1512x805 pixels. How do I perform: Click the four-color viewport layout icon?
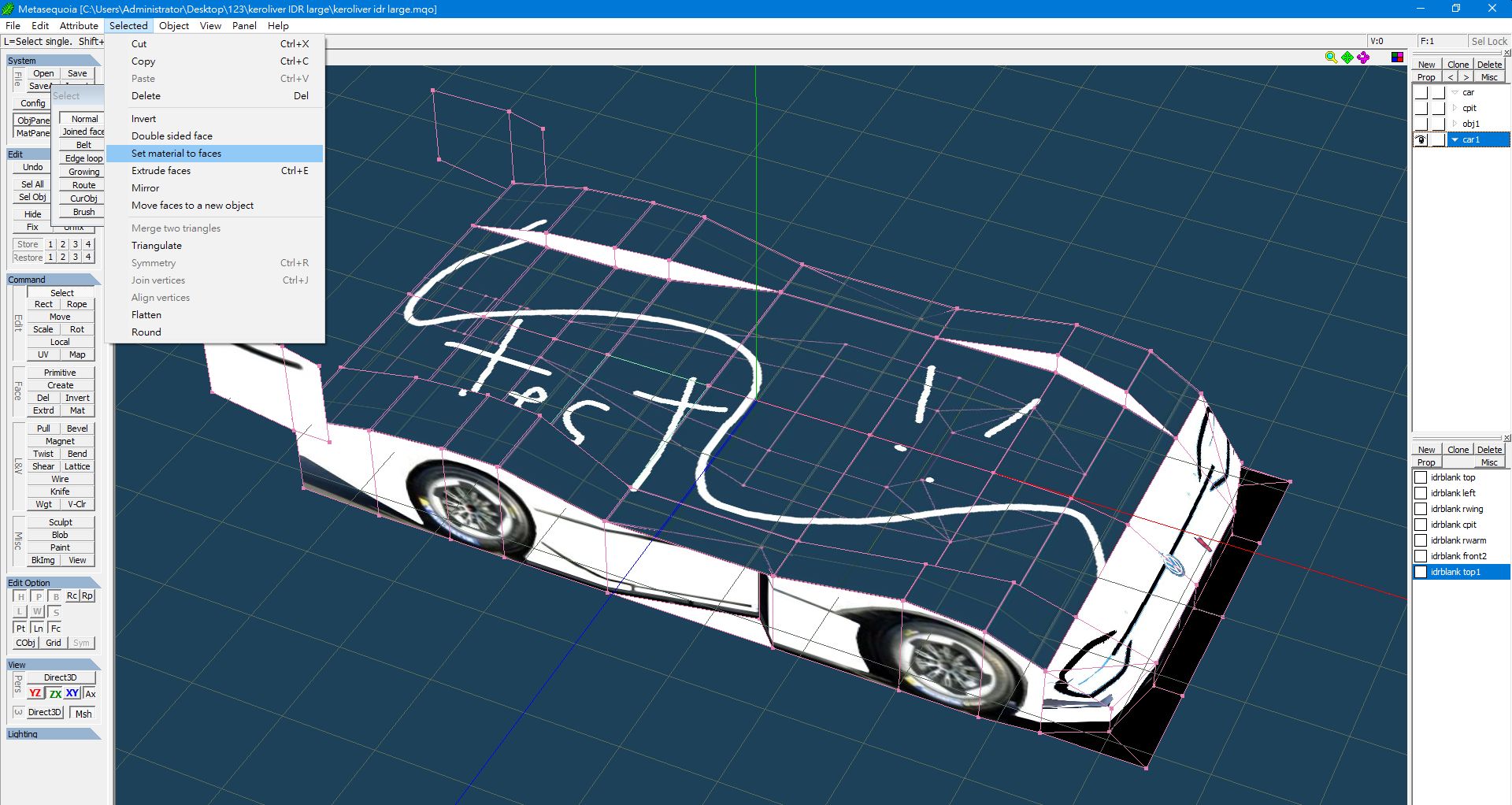1397,57
